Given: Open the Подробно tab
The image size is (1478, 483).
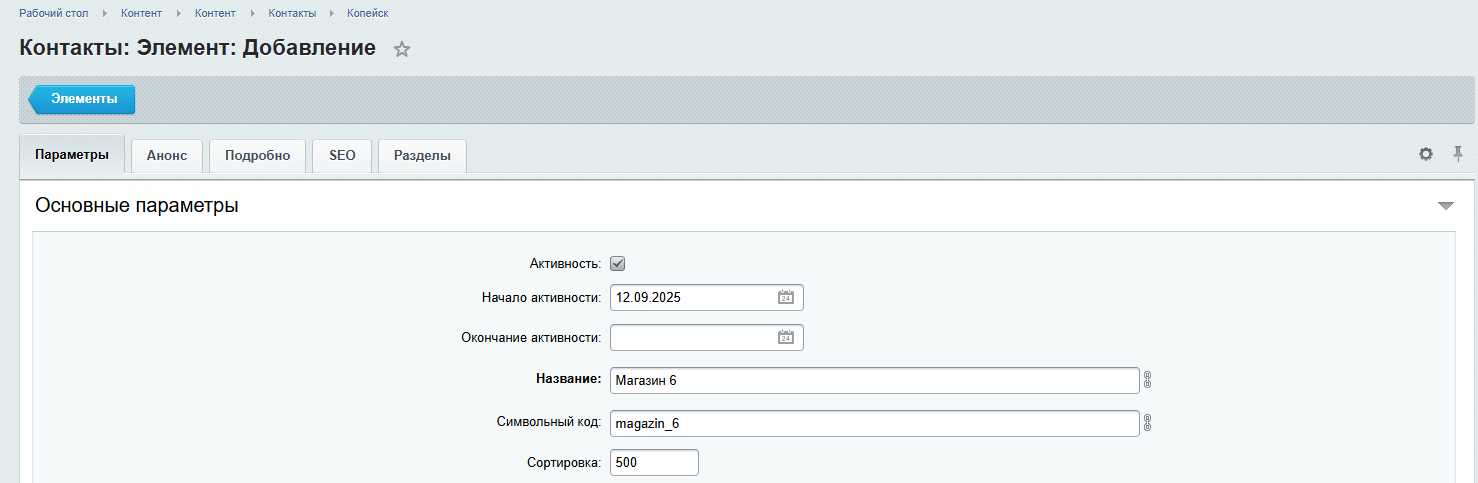Looking at the screenshot, I should 257,156.
